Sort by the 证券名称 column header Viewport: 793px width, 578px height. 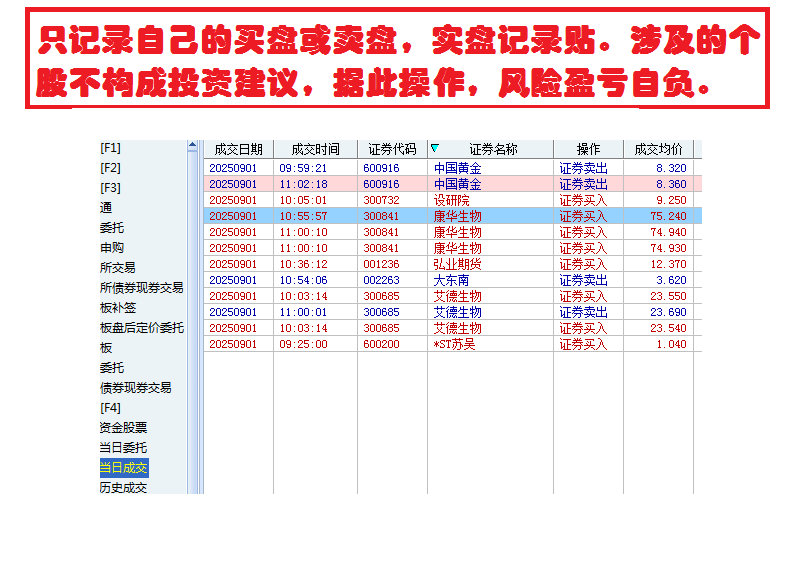491,149
